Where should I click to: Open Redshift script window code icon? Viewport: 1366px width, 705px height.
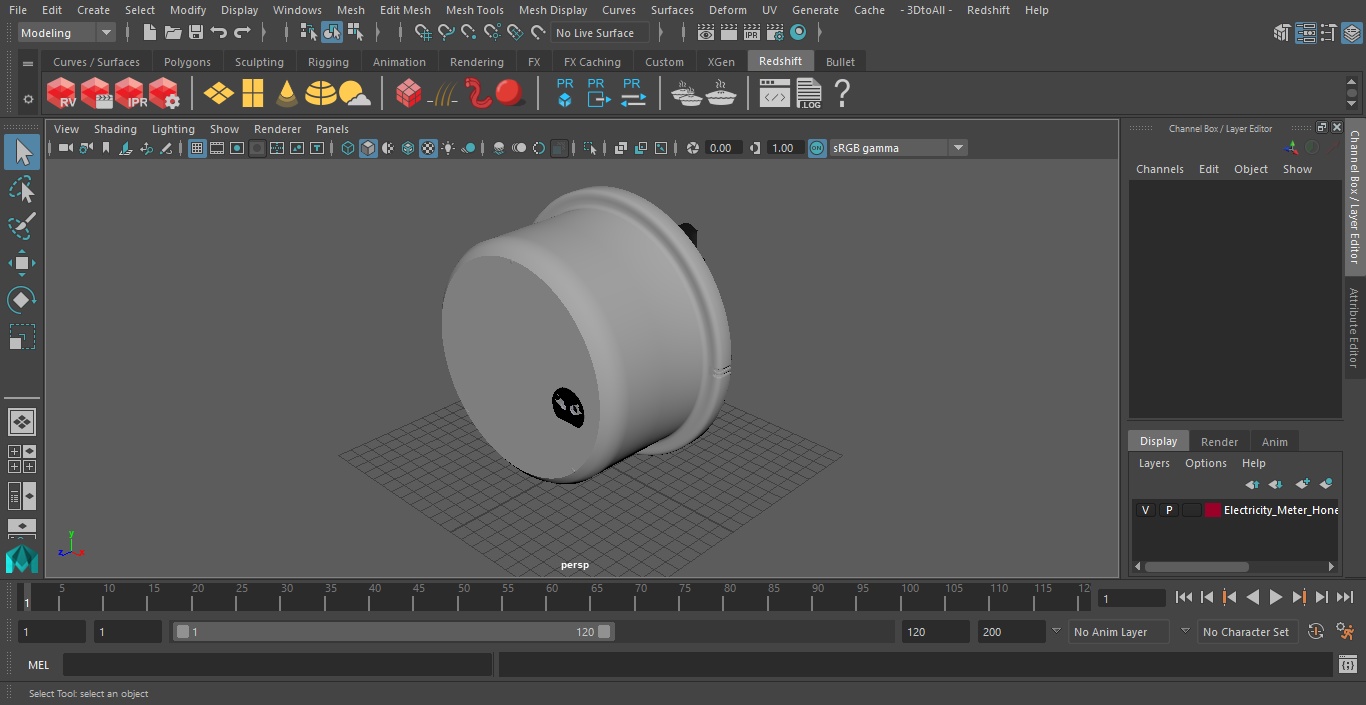coord(774,94)
